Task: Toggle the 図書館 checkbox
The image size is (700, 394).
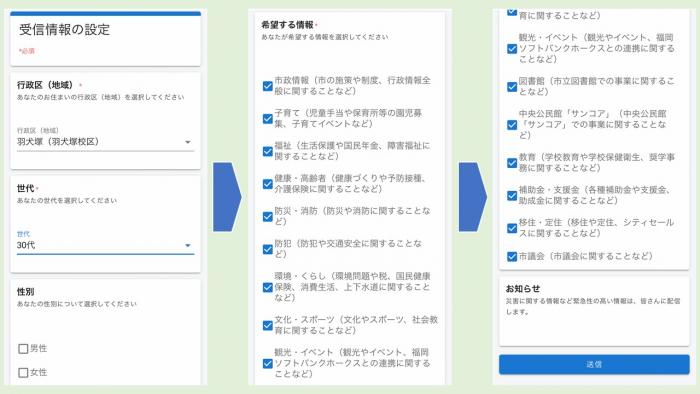Action: coord(512,87)
